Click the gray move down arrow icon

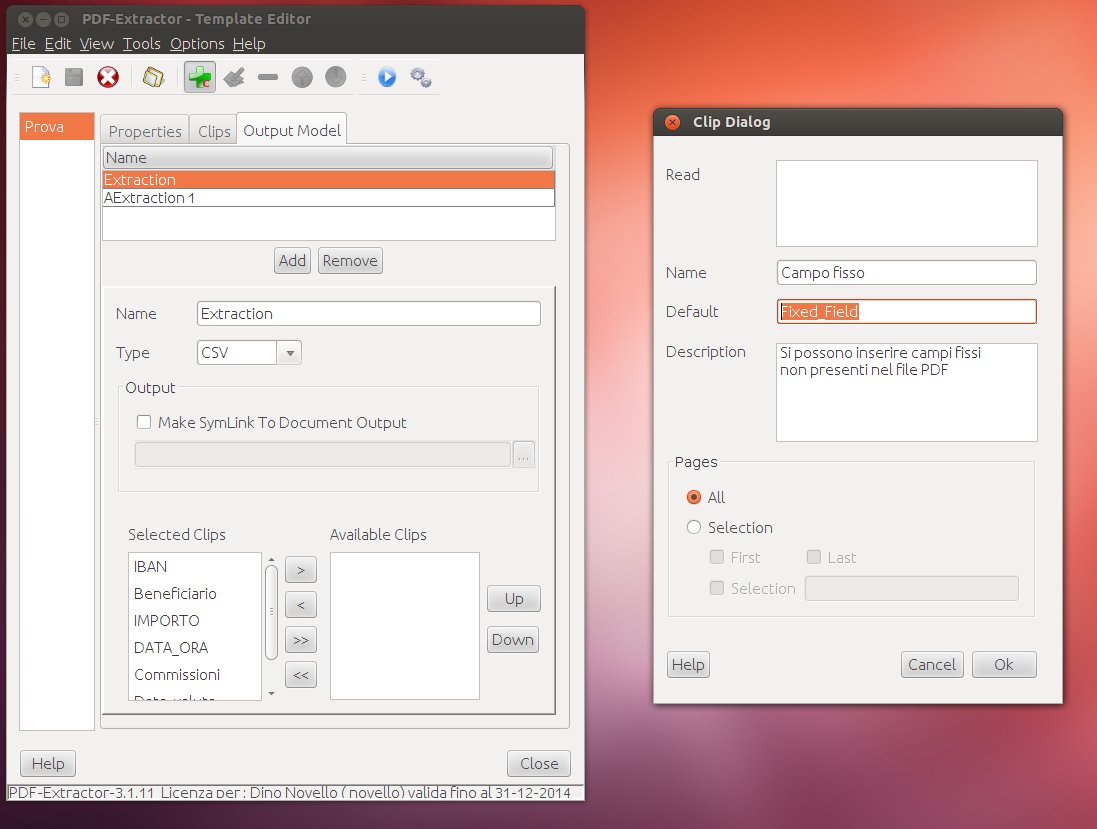pos(336,77)
